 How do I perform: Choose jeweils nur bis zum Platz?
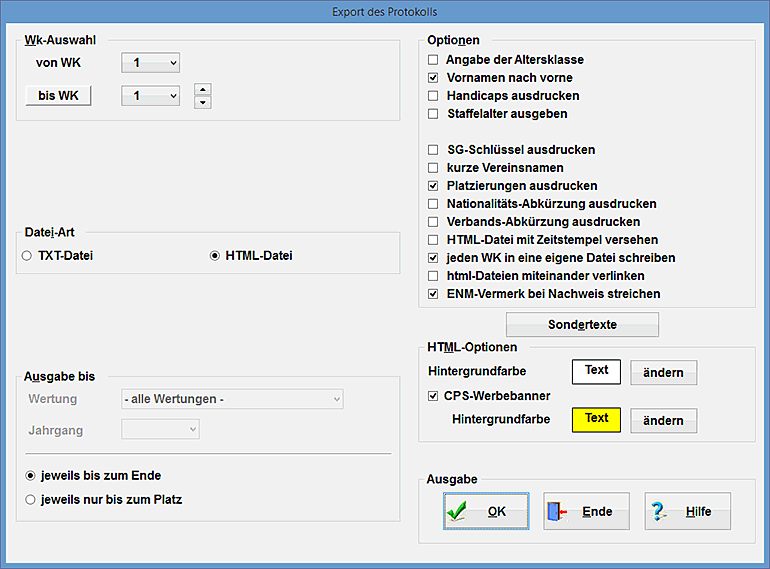pos(31,499)
